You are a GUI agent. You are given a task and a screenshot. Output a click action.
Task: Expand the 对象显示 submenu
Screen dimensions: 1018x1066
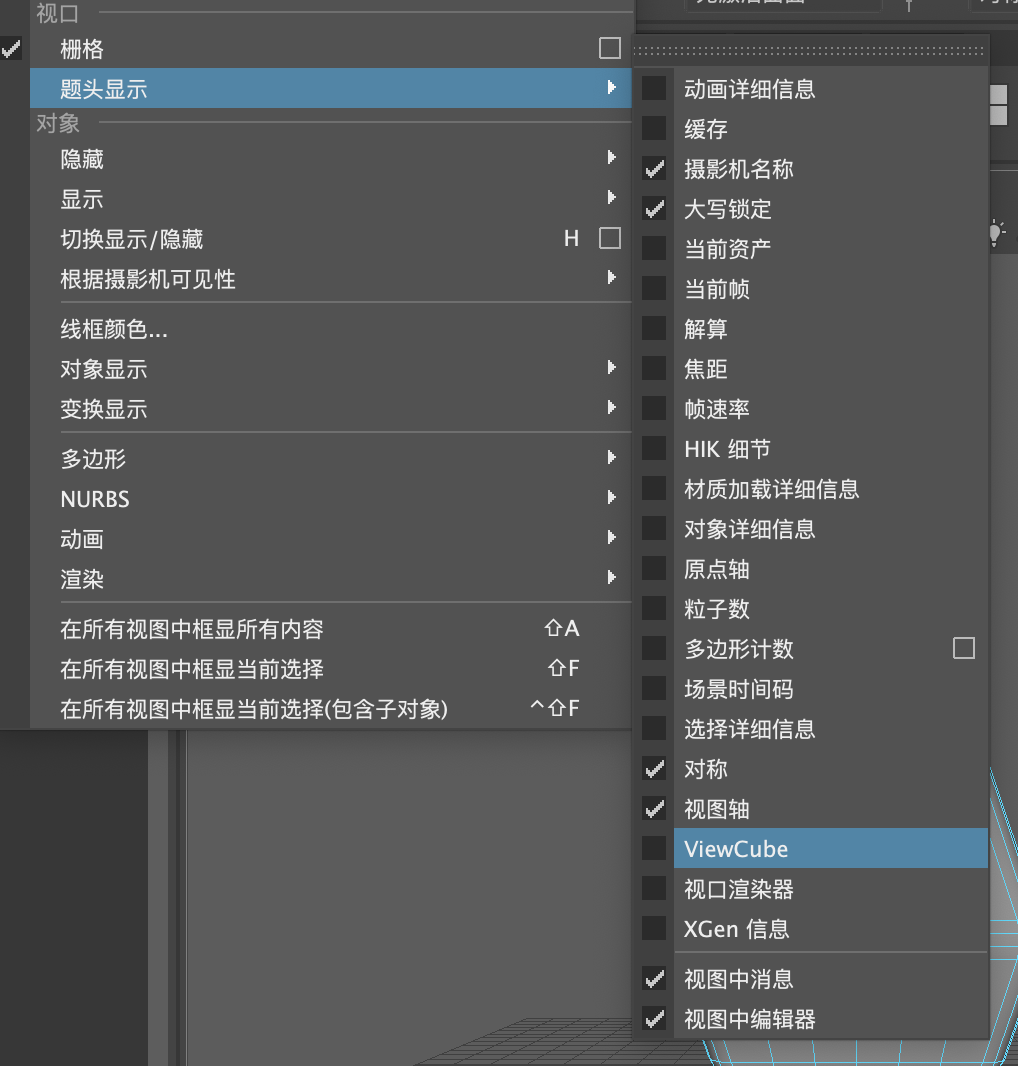pyautogui.click(x=331, y=369)
